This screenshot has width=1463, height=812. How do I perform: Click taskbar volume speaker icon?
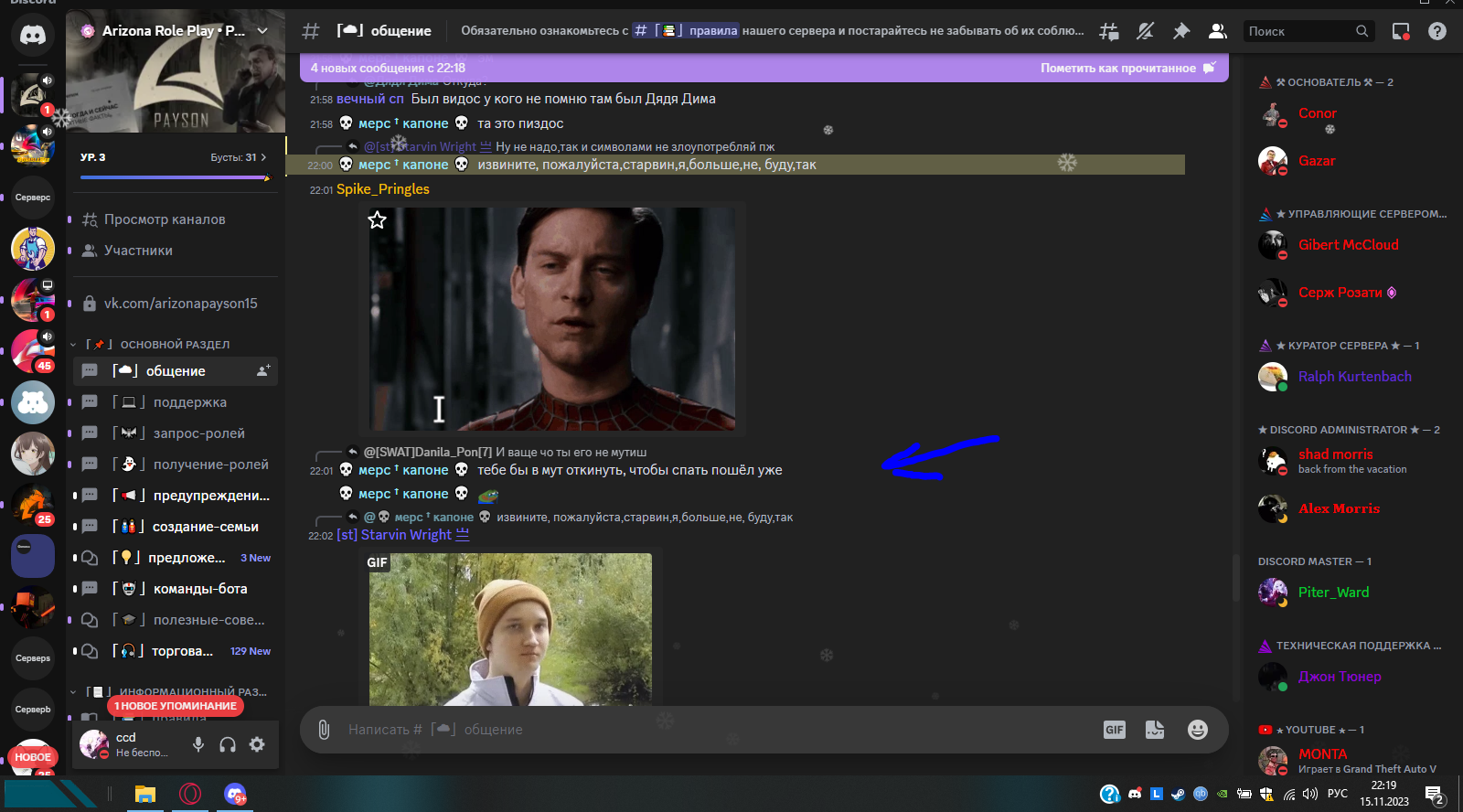coord(1310,794)
